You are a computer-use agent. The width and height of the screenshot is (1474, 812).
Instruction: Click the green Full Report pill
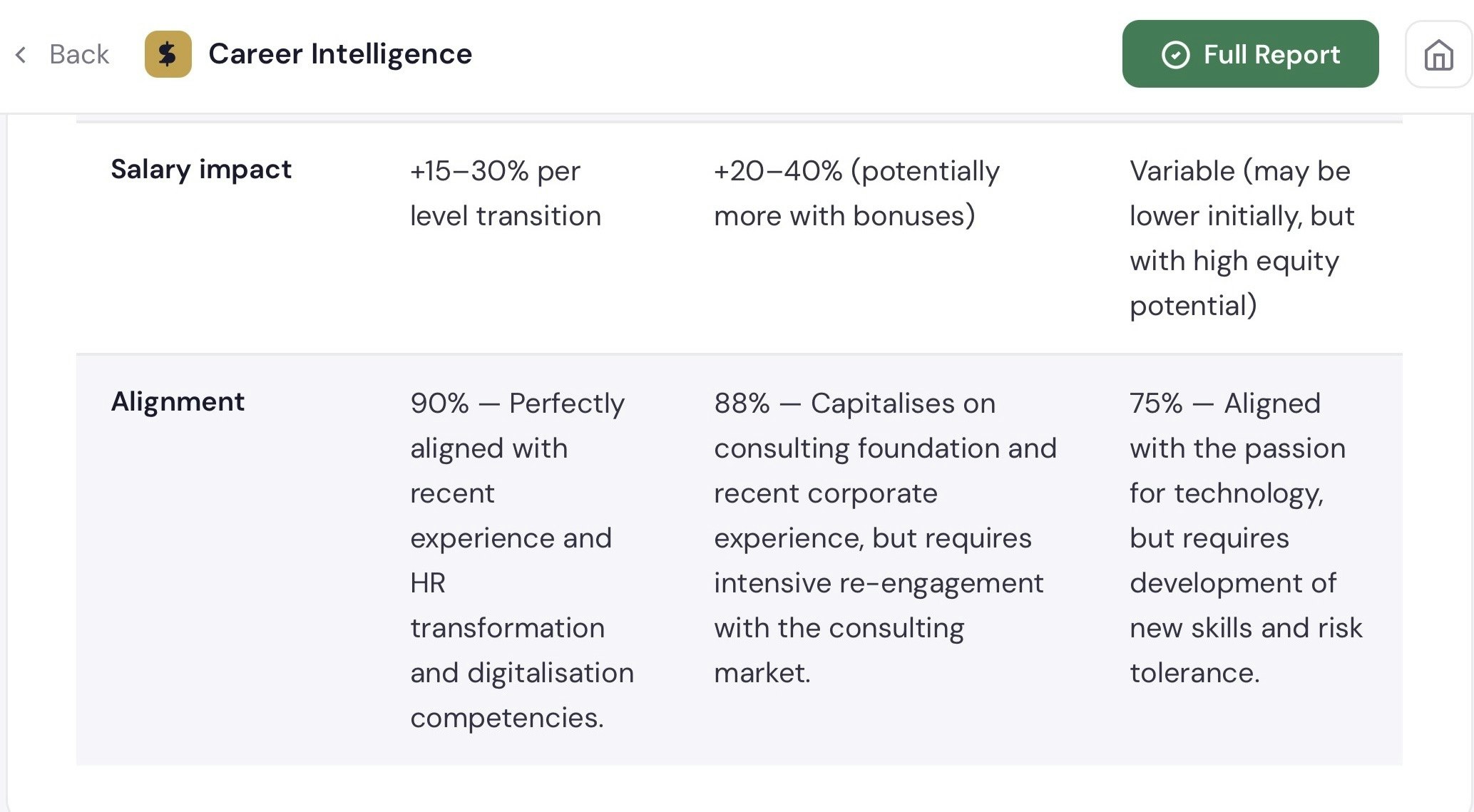pyautogui.click(x=1250, y=54)
